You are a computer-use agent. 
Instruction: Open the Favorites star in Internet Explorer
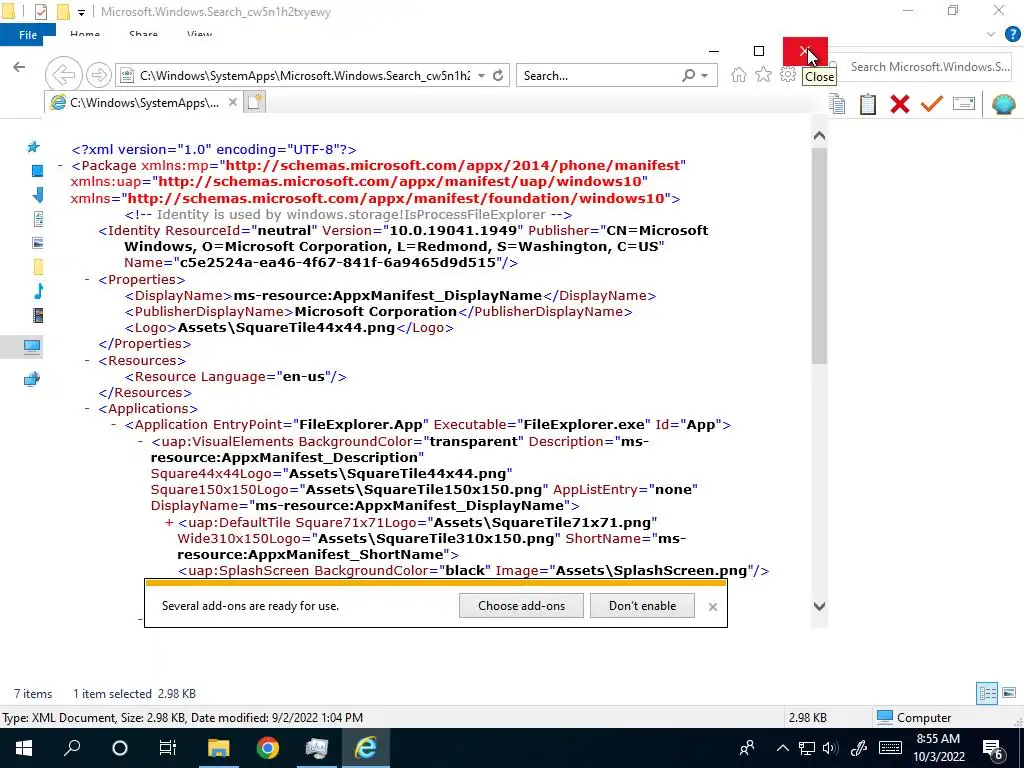763,75
